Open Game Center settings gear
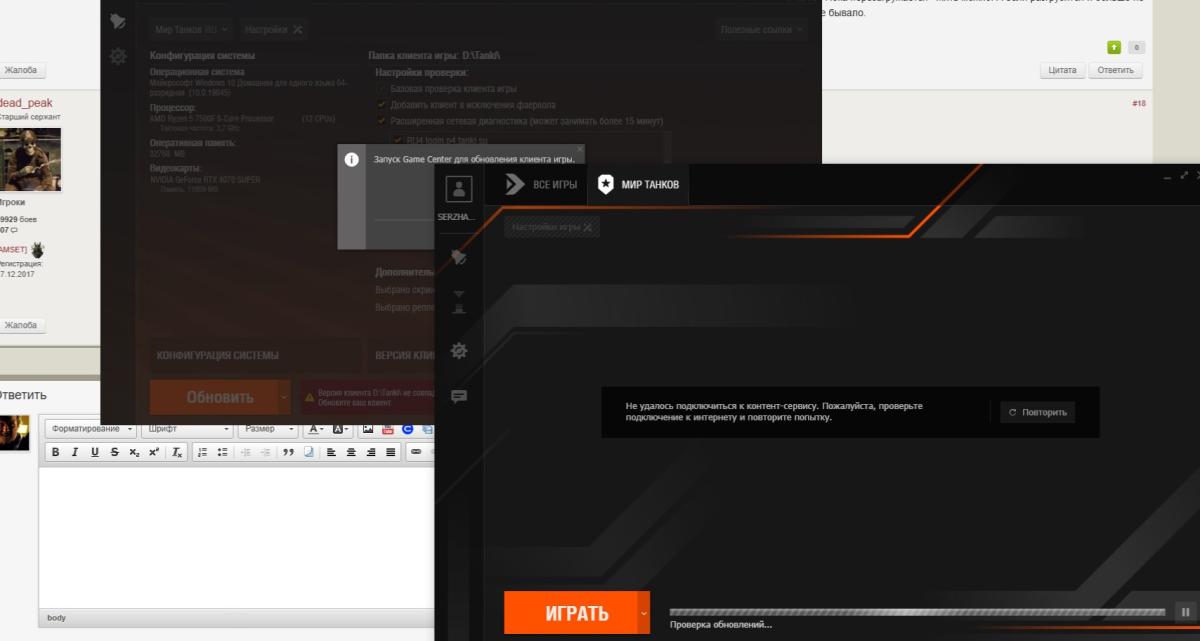 (459, 350)
